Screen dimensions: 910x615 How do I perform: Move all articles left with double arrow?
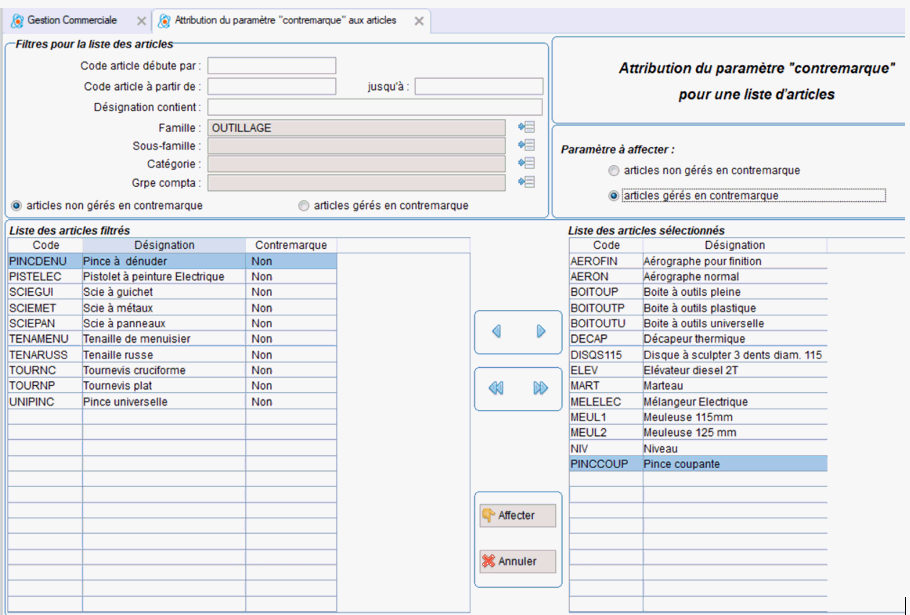click(496, 388)
